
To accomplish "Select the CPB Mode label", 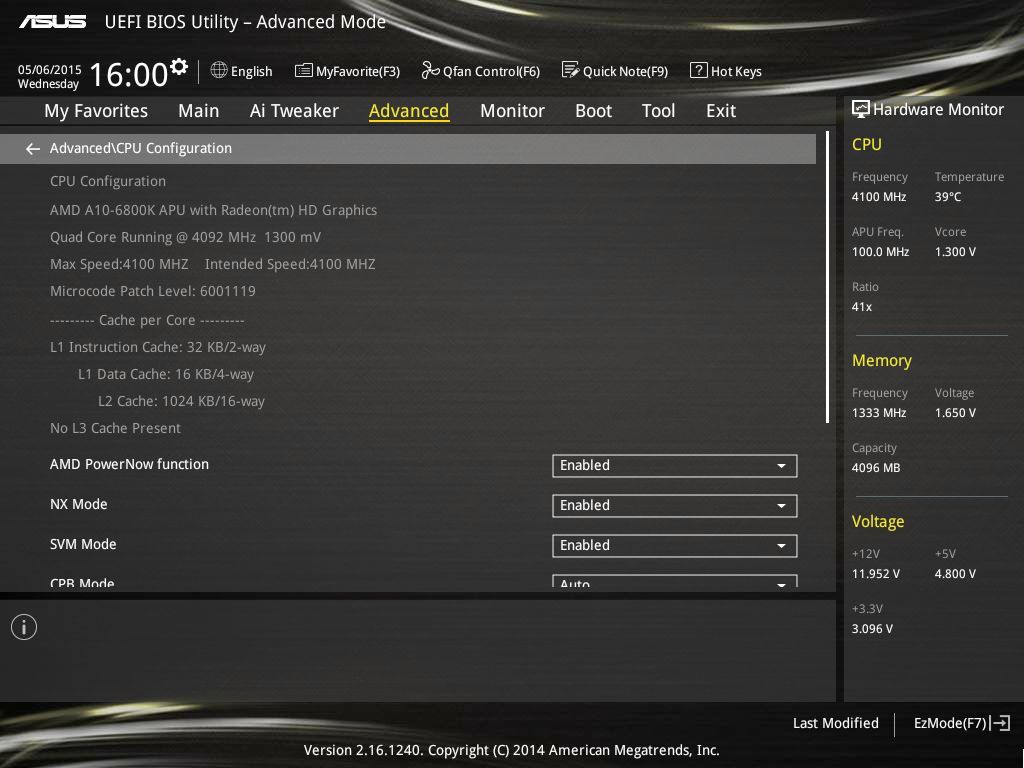I will (82, 582).
